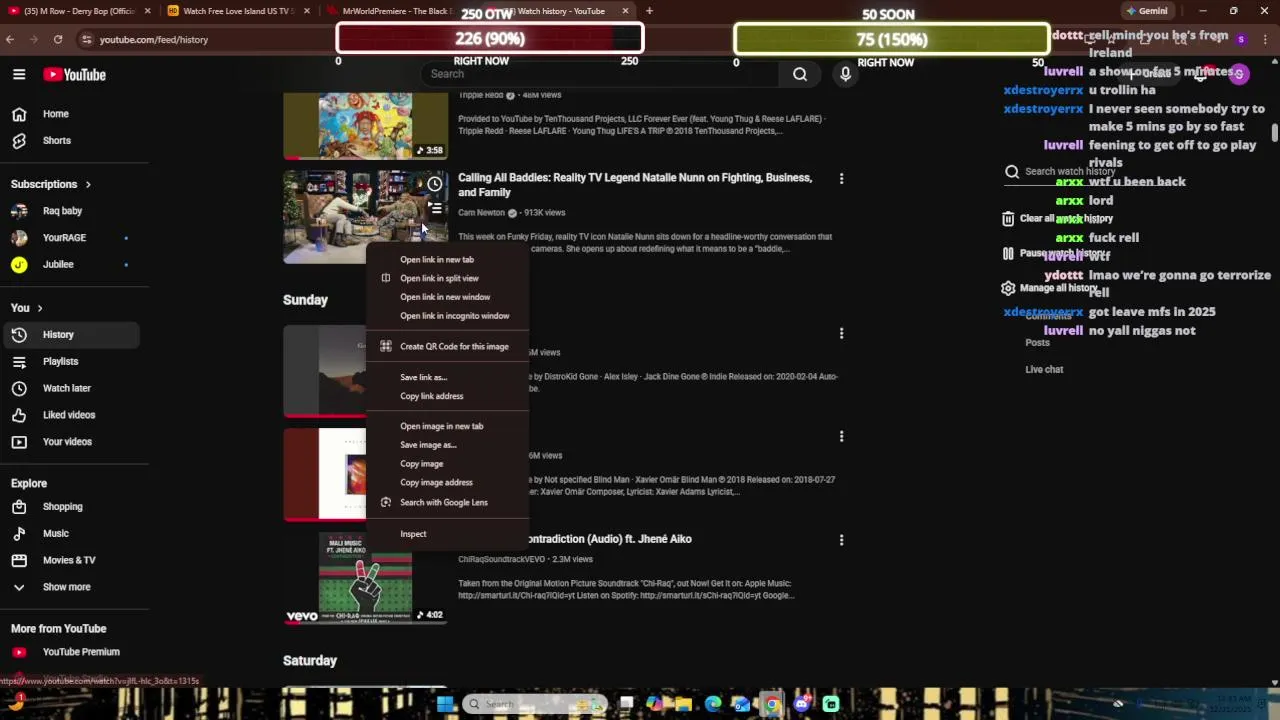This screenshot has width=1280, height=720.
Task: Click Watch later clock on Natalie Nunn thumbnail
Action: (x=435, y=184)
